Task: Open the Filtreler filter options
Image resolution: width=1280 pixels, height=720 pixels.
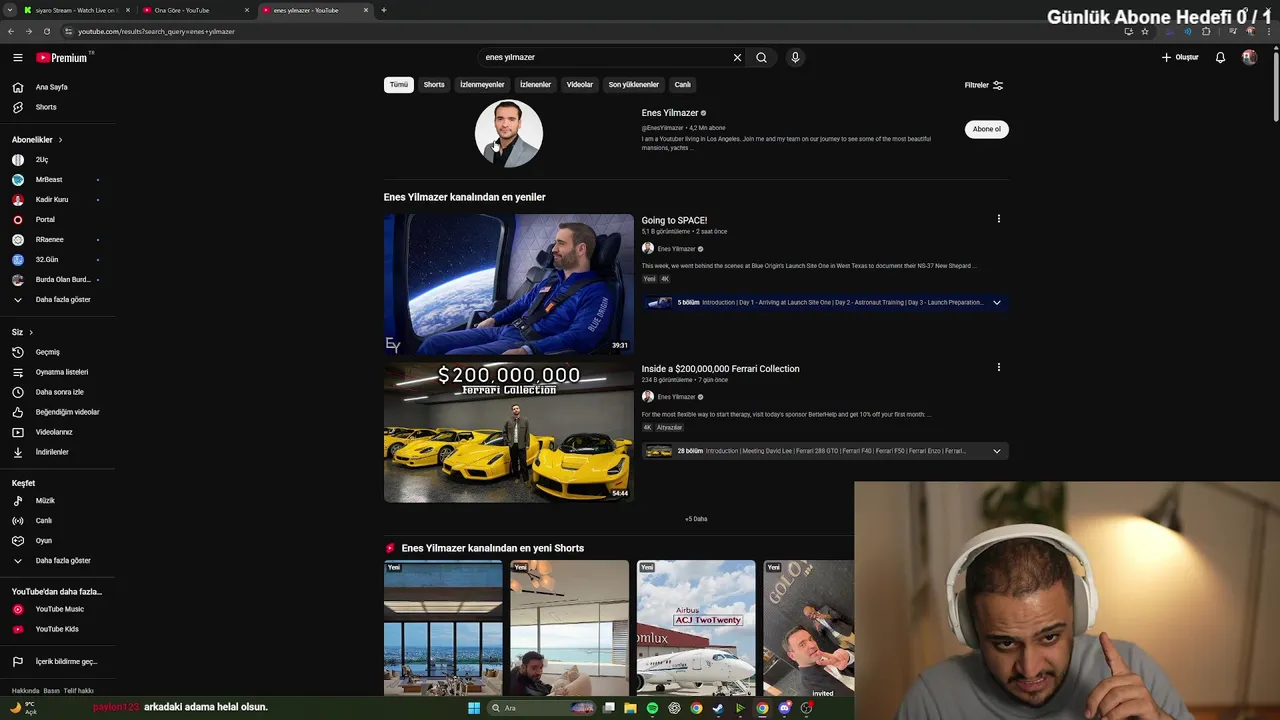Action: (984, 85)
